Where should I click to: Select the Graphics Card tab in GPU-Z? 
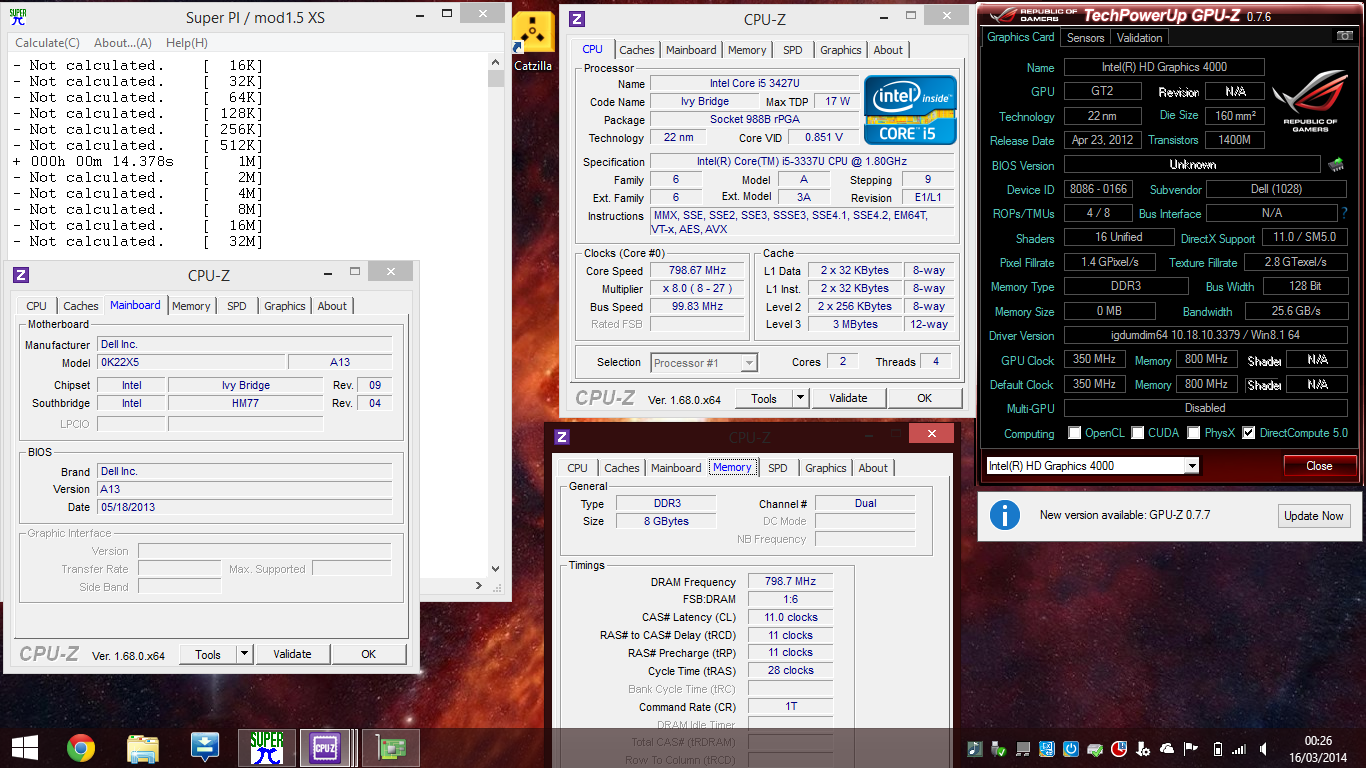click(1021, 37)
